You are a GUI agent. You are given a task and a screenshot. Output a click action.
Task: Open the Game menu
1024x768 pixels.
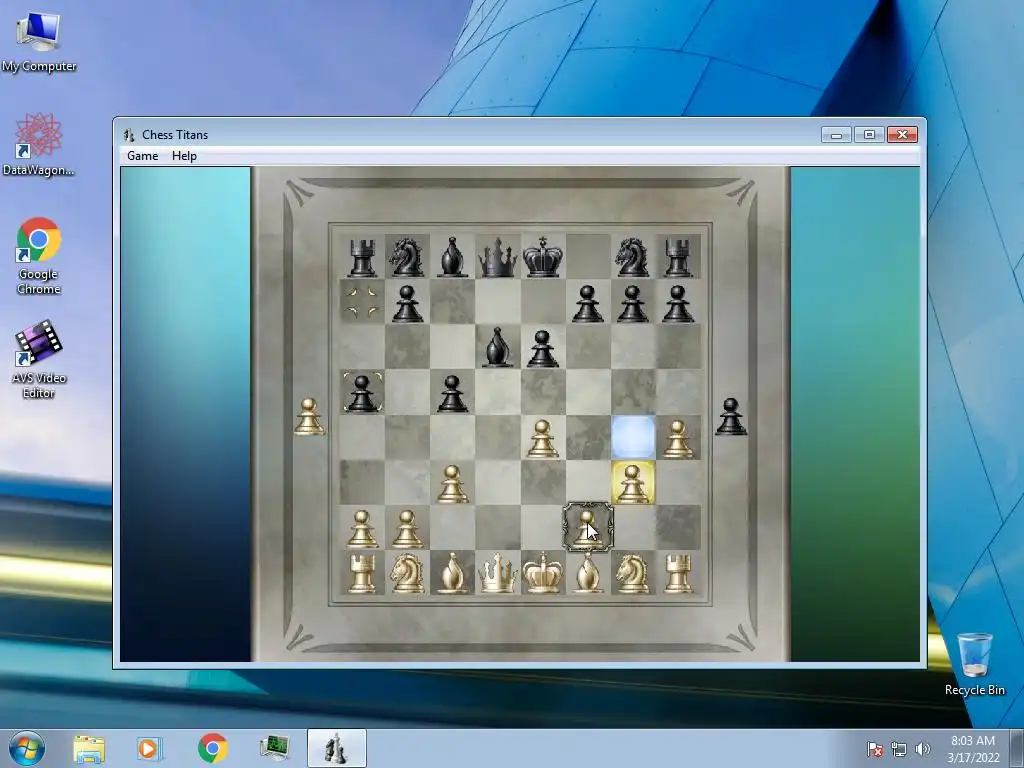(142, 155)
